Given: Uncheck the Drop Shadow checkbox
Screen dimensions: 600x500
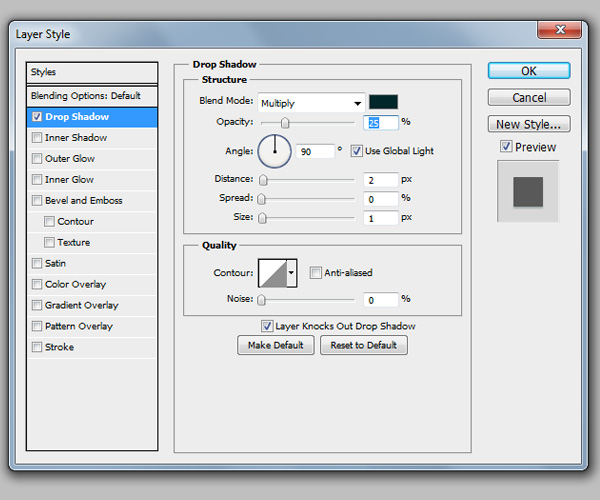Looking at the screenshot, I should (x=37, y=117).
